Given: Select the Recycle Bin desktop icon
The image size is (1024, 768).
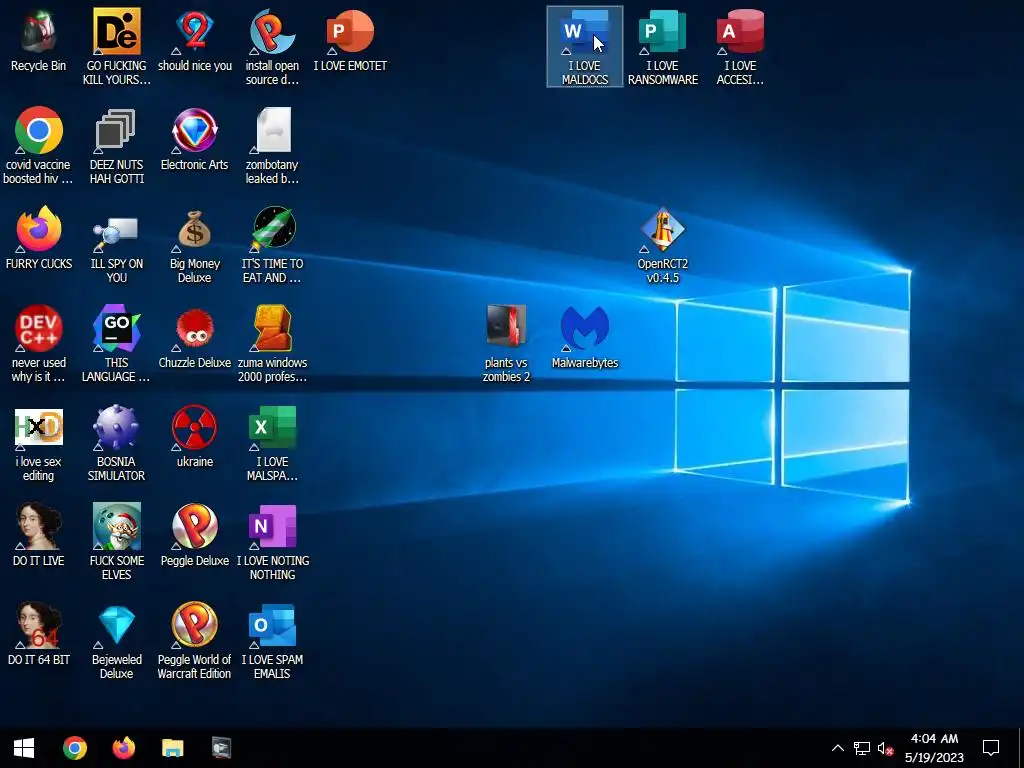Looking at the screenshot, I should coord(39,41).
